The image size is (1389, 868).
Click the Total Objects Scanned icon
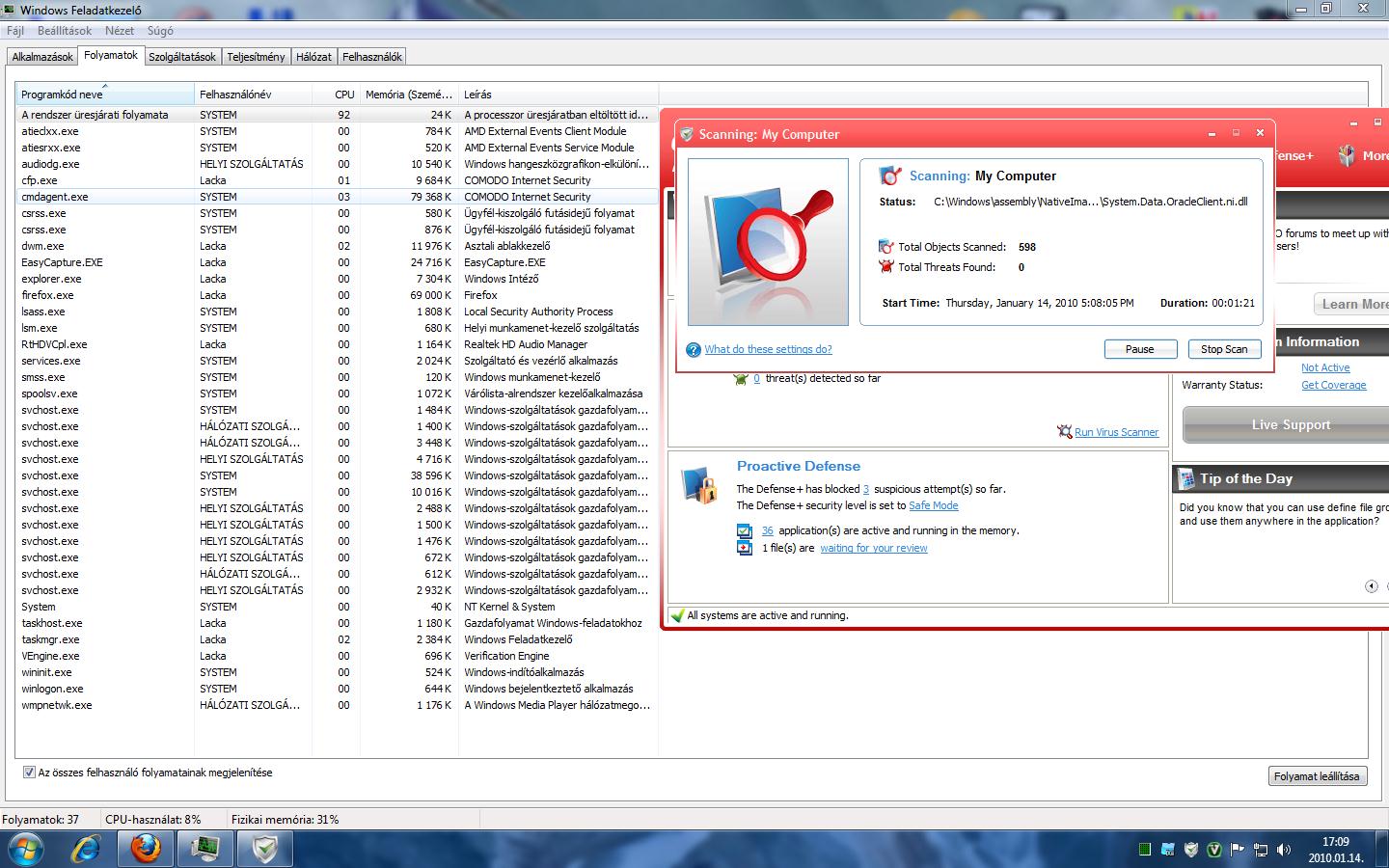pyautogui.click(x=886, y=247)
